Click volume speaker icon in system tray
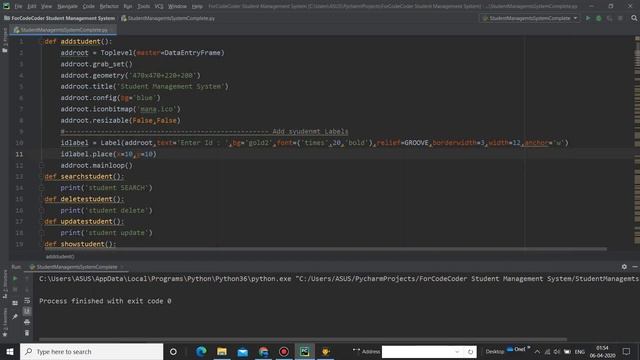Viewport: 640px width, 360px height. point(557,352)
